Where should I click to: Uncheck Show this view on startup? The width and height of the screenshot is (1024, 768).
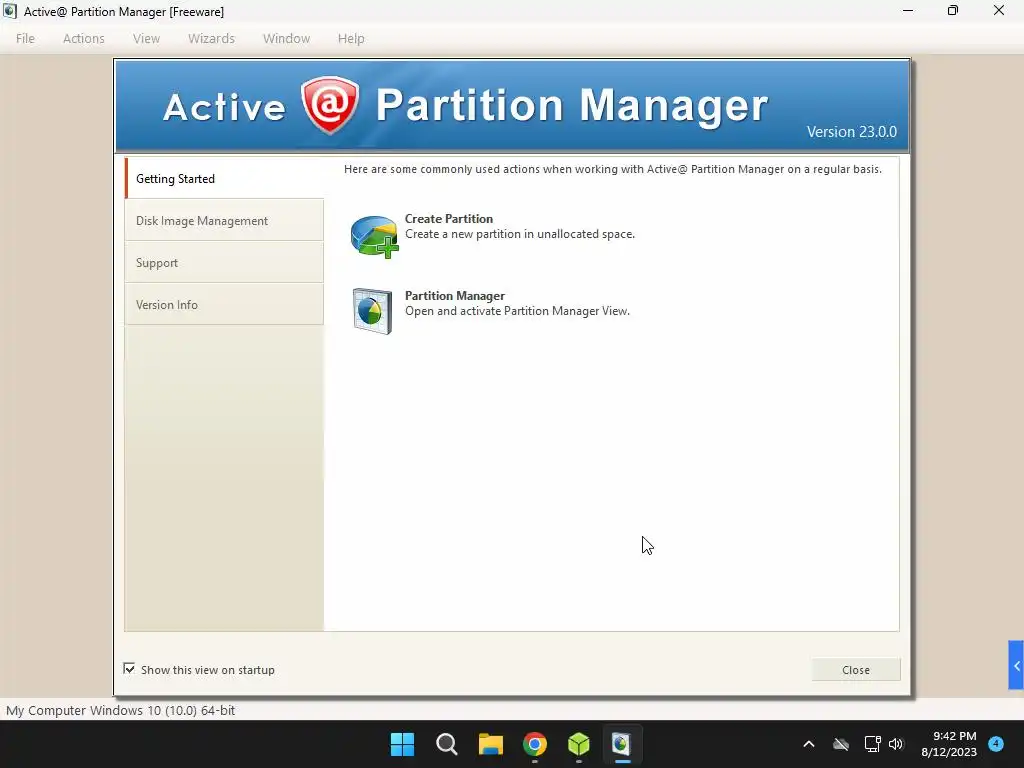pyautogui.click(x=129, y=669)
